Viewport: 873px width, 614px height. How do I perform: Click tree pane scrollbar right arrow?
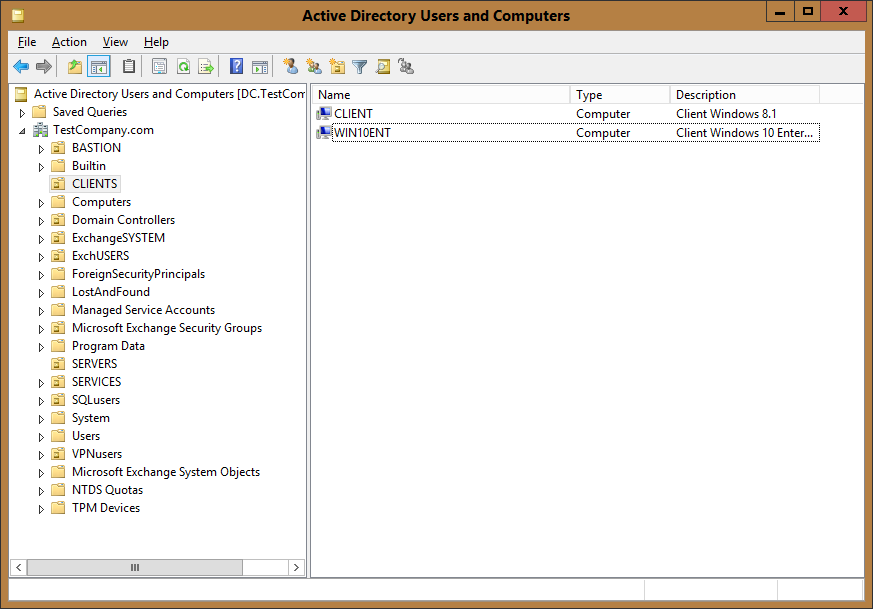[296, 567]
